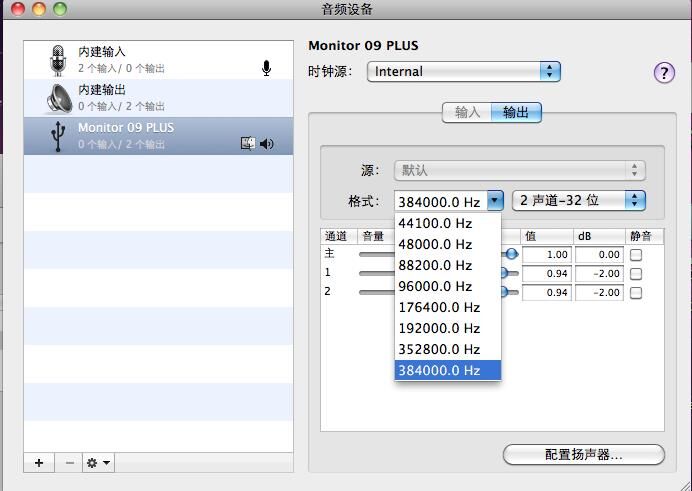Click the plus button to add device
The height and width of the screenshot is (491, 692).
[x=39, y=463]
